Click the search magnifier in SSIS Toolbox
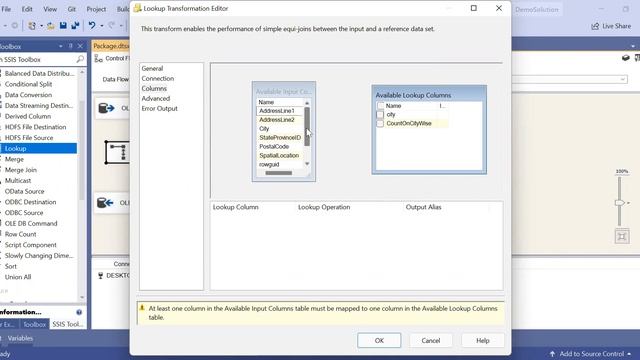640x360 pixels. click(80, 59)
